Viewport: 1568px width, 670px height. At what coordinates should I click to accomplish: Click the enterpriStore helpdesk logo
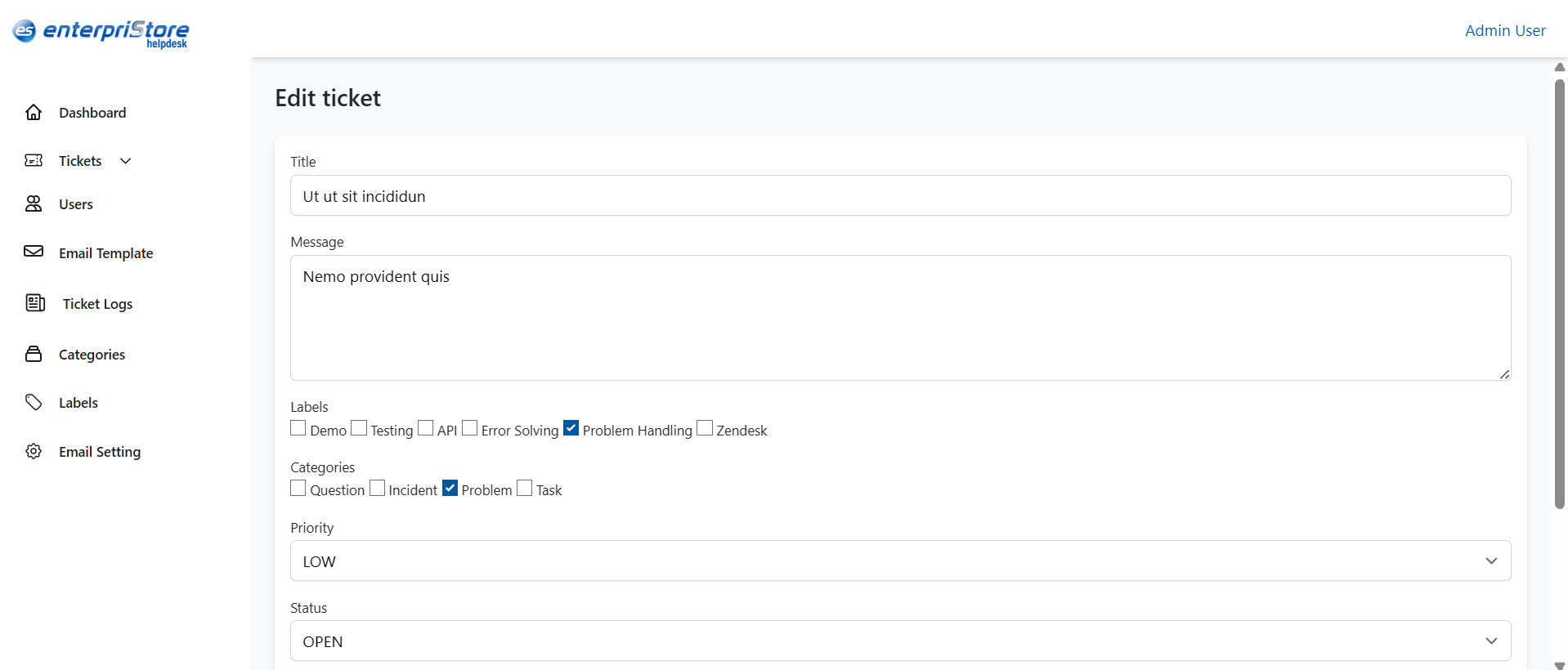(101, 33)
